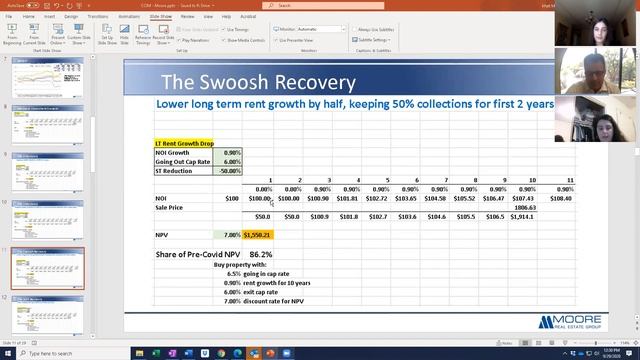Switch to Animations ribbon tab
Viewport: 640px width, 360px height.
[129, 17]
